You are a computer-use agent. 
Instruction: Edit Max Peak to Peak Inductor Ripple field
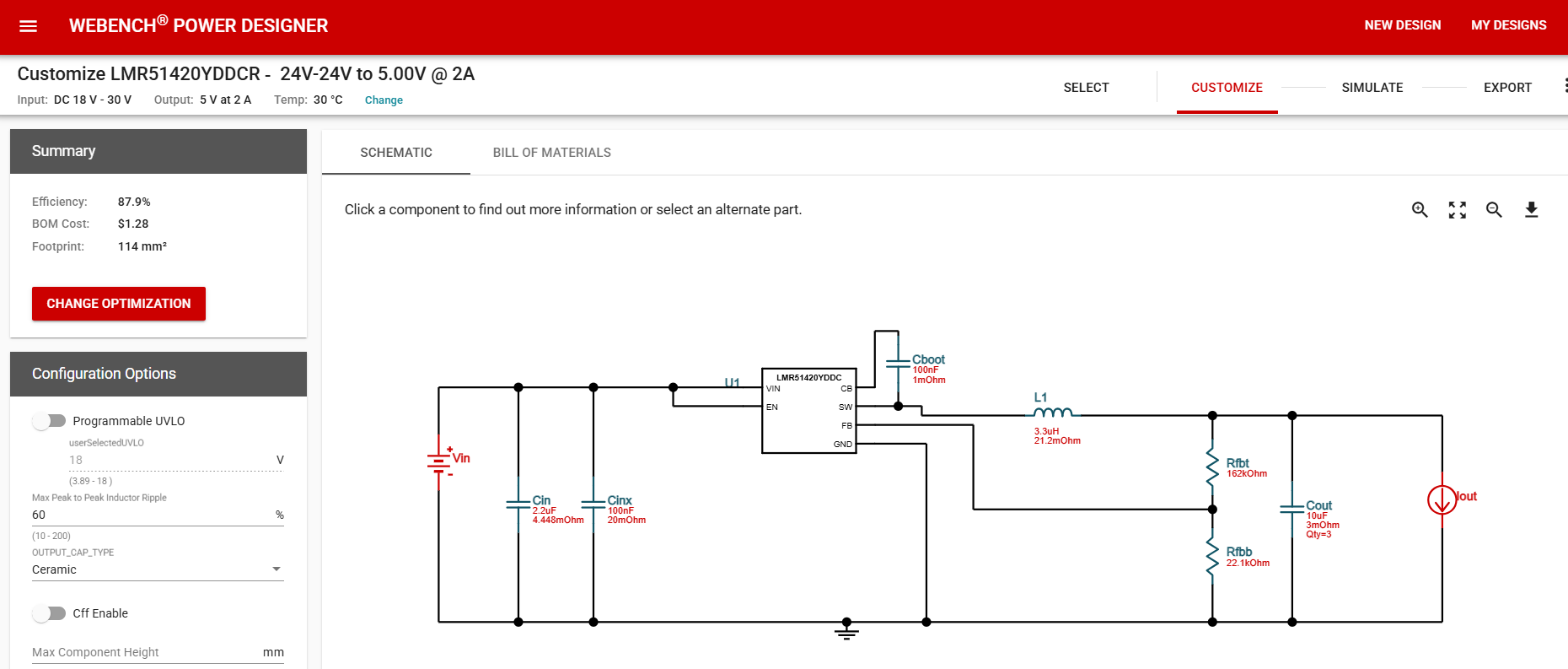pyautogui.click(x=158, y=515)
